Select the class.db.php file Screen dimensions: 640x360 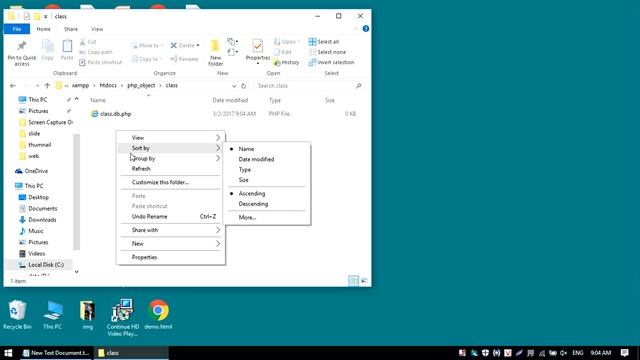[116, 114]
